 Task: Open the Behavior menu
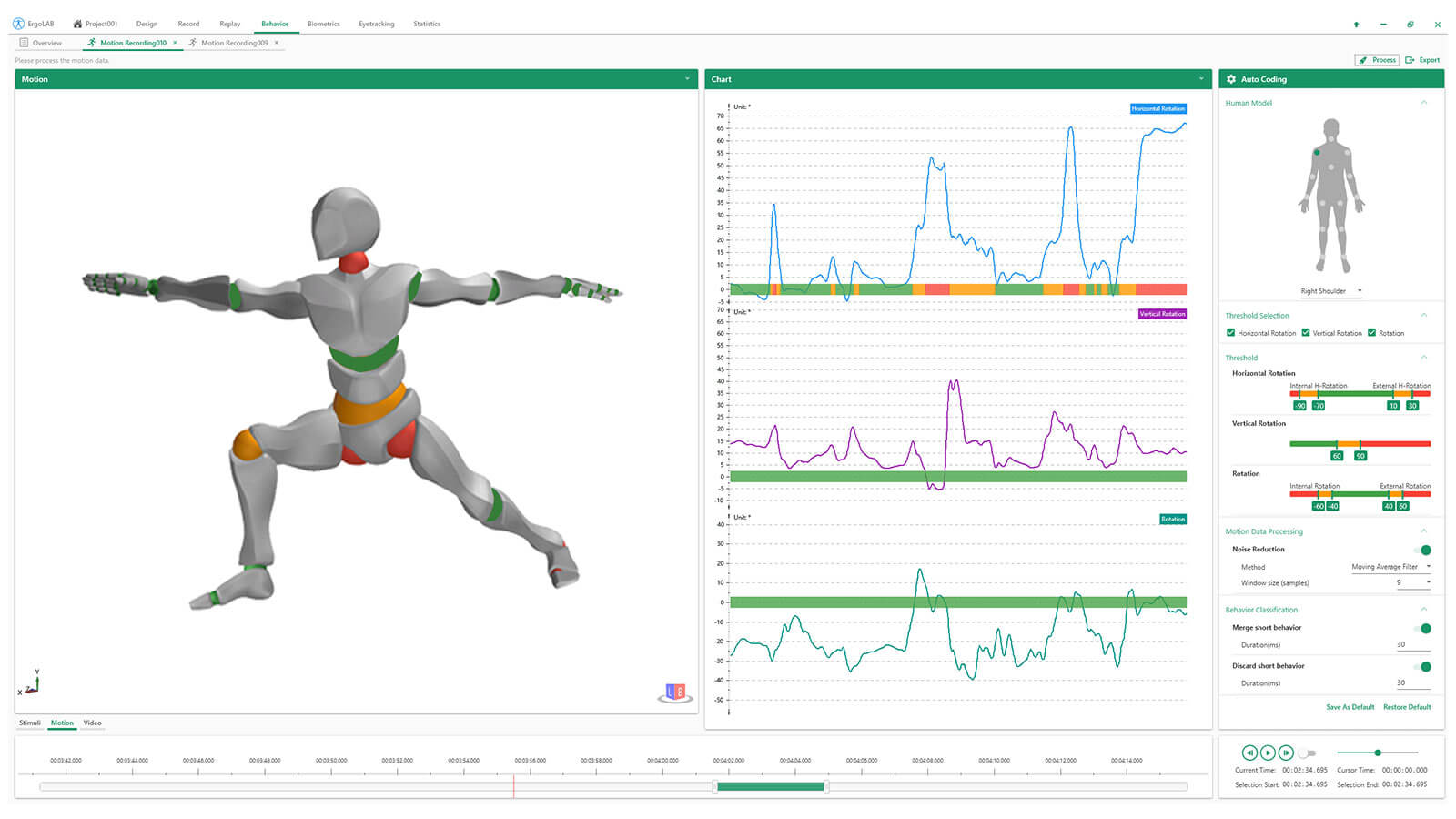pos(275,24)
